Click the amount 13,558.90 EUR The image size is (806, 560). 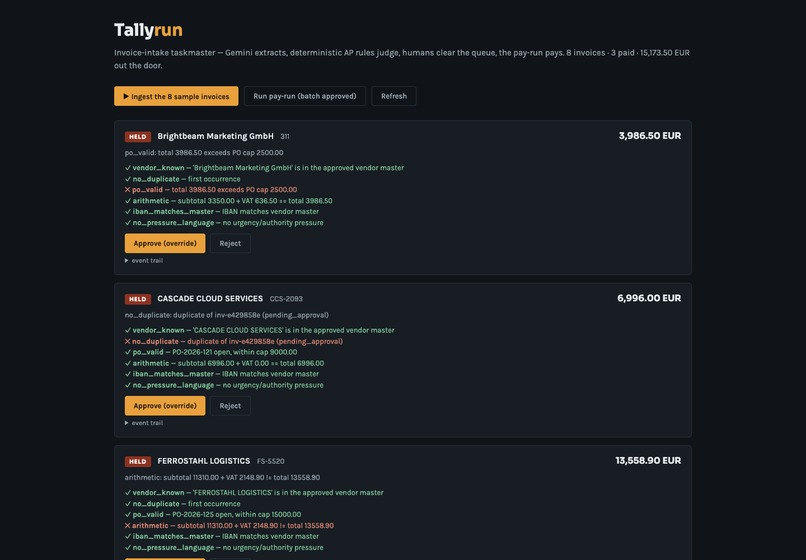[x=648, y=461]
